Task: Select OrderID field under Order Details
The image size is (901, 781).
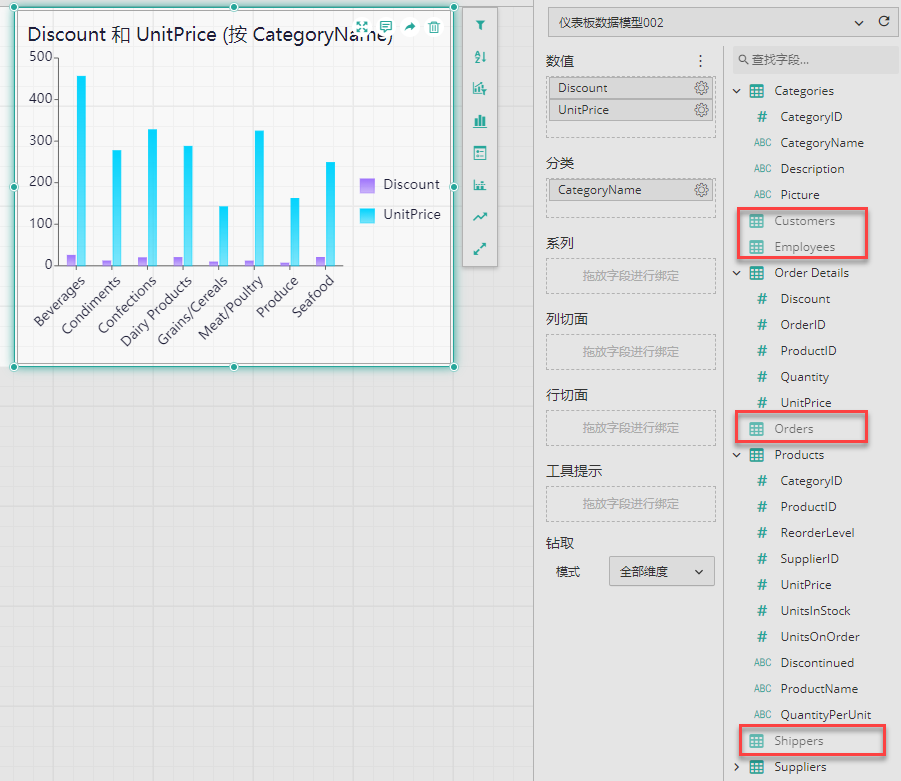Action: 802,325
